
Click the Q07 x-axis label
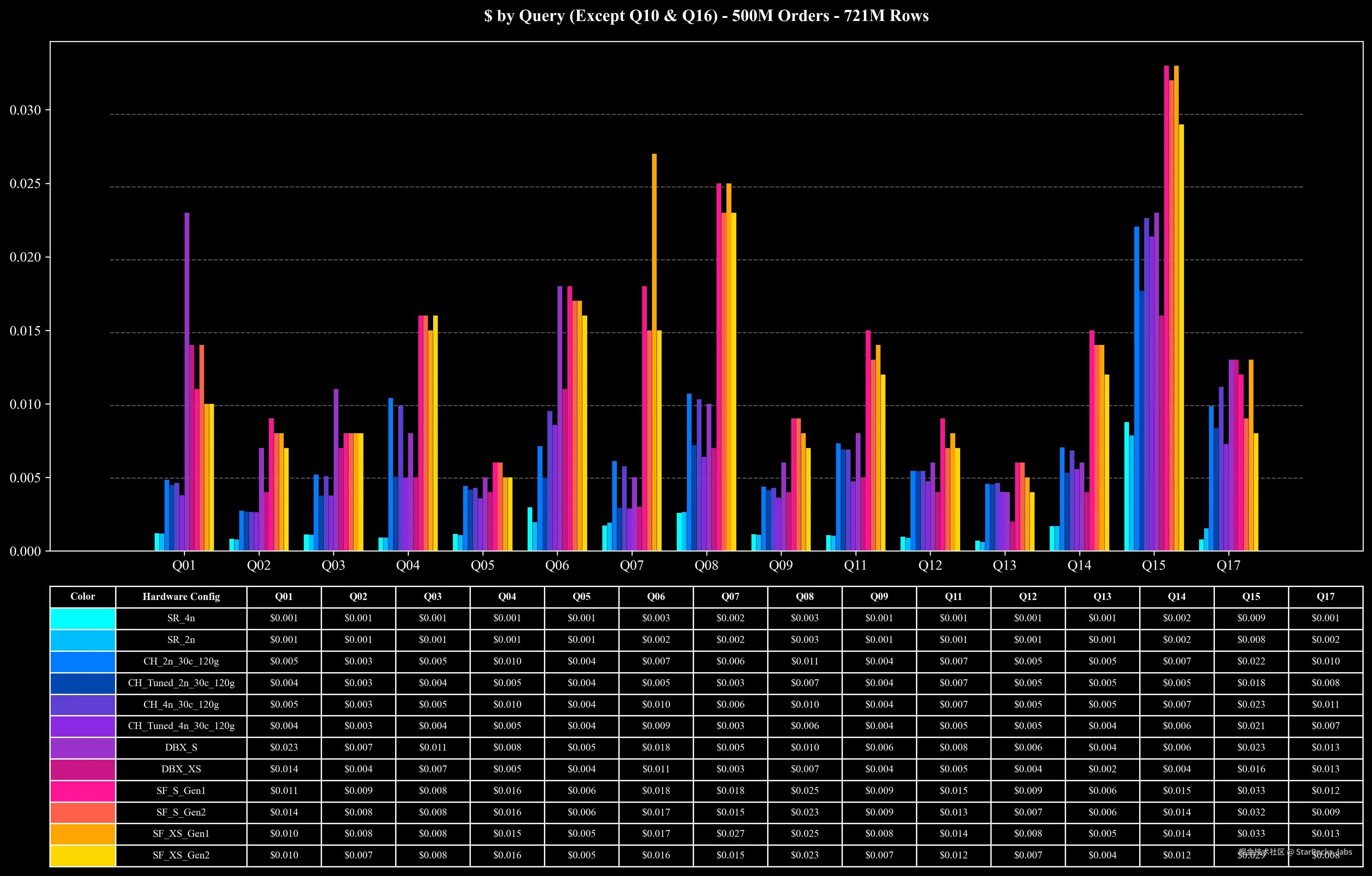(631, 565)
